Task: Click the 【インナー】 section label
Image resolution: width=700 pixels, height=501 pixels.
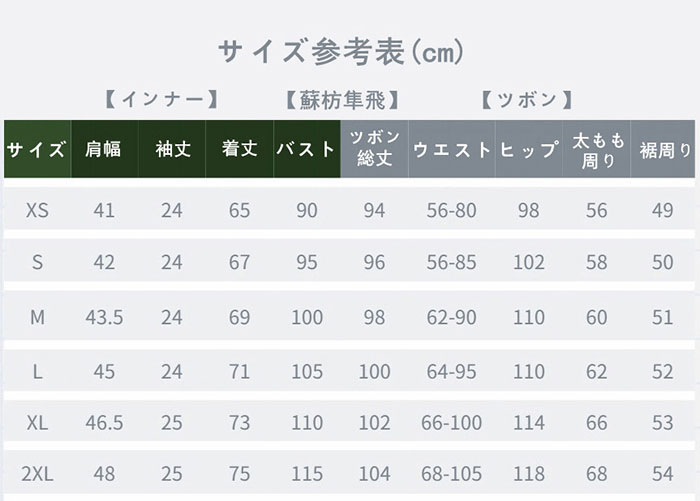Action: coord(160,100)
